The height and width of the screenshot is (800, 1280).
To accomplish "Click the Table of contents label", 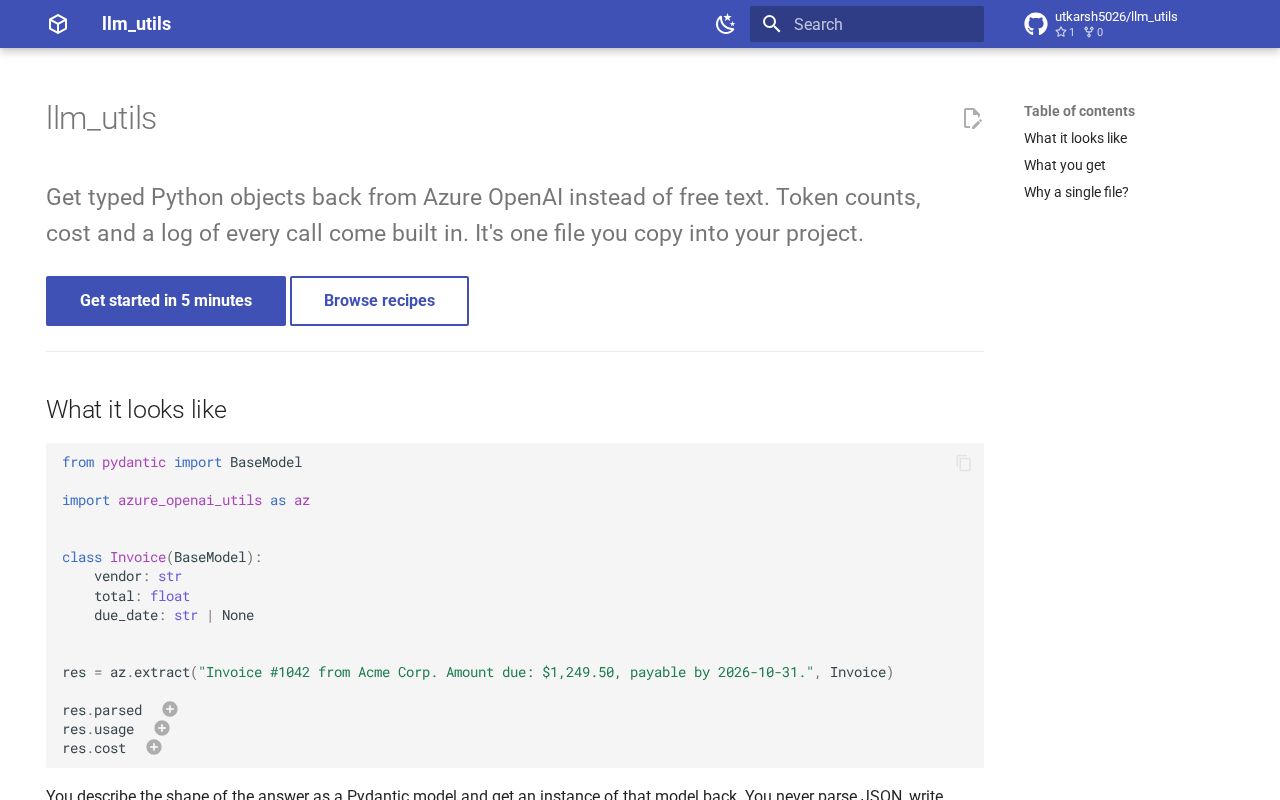I will (1079, 111).
